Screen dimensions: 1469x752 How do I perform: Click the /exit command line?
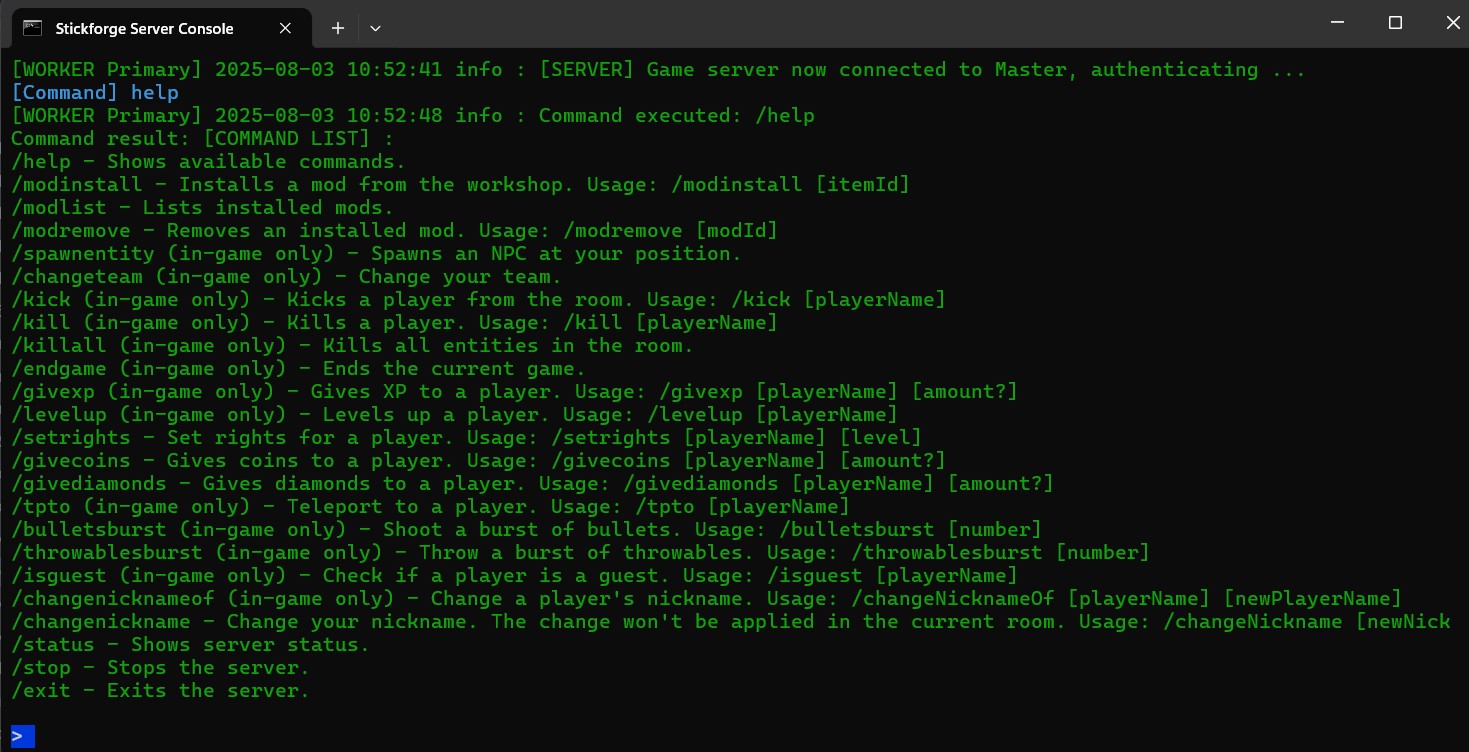[160, 691]
